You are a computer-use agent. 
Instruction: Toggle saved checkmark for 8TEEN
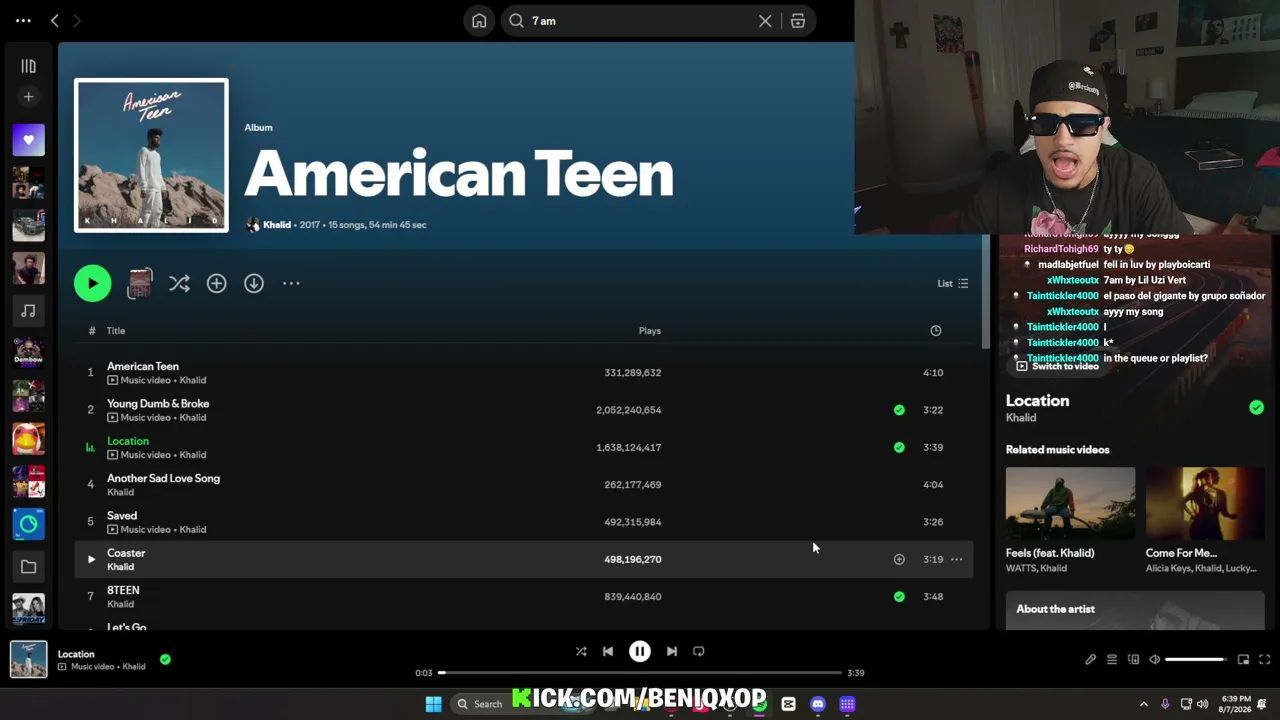pos(899,596)
